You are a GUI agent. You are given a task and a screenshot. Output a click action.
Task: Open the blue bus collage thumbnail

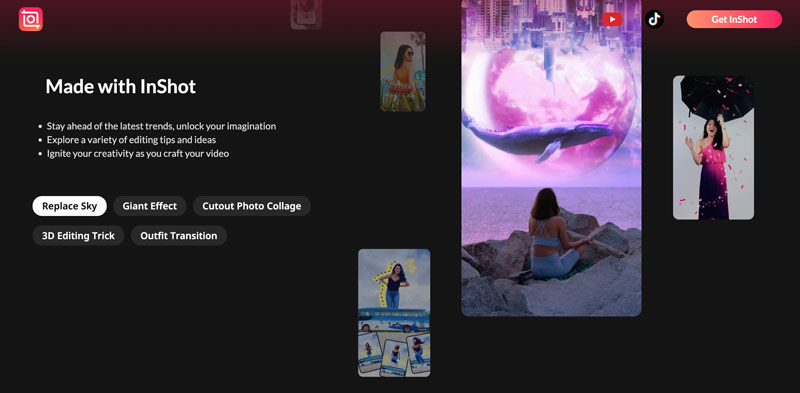tap(394, 313)
